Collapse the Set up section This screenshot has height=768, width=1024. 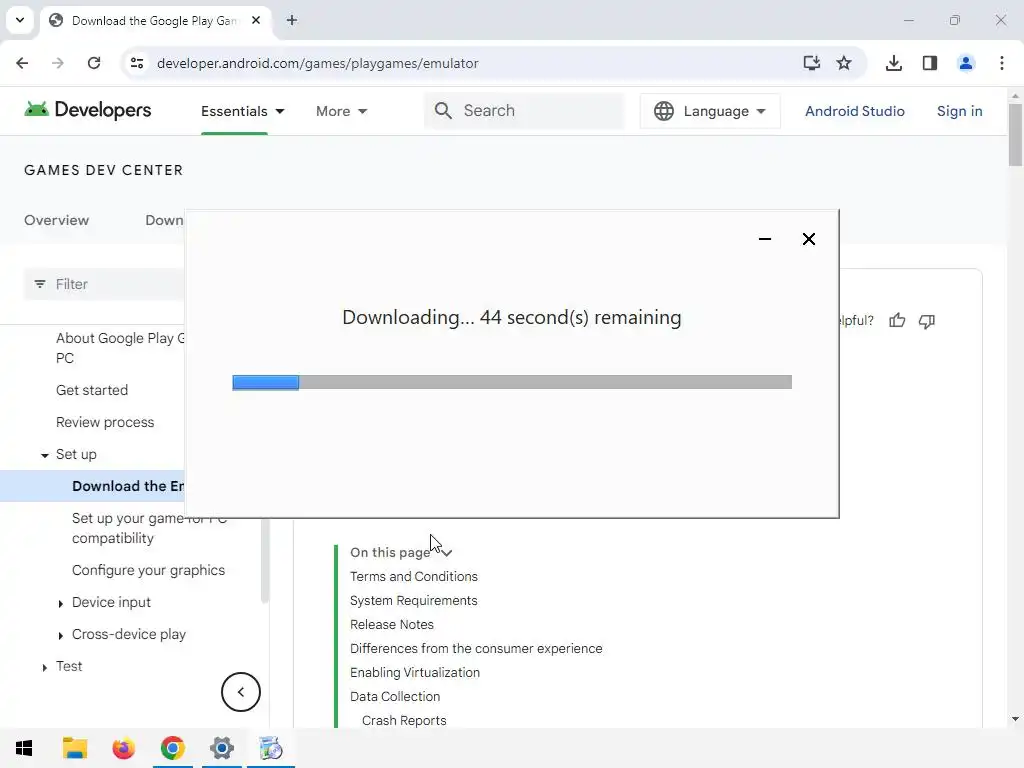click(44, 455)
